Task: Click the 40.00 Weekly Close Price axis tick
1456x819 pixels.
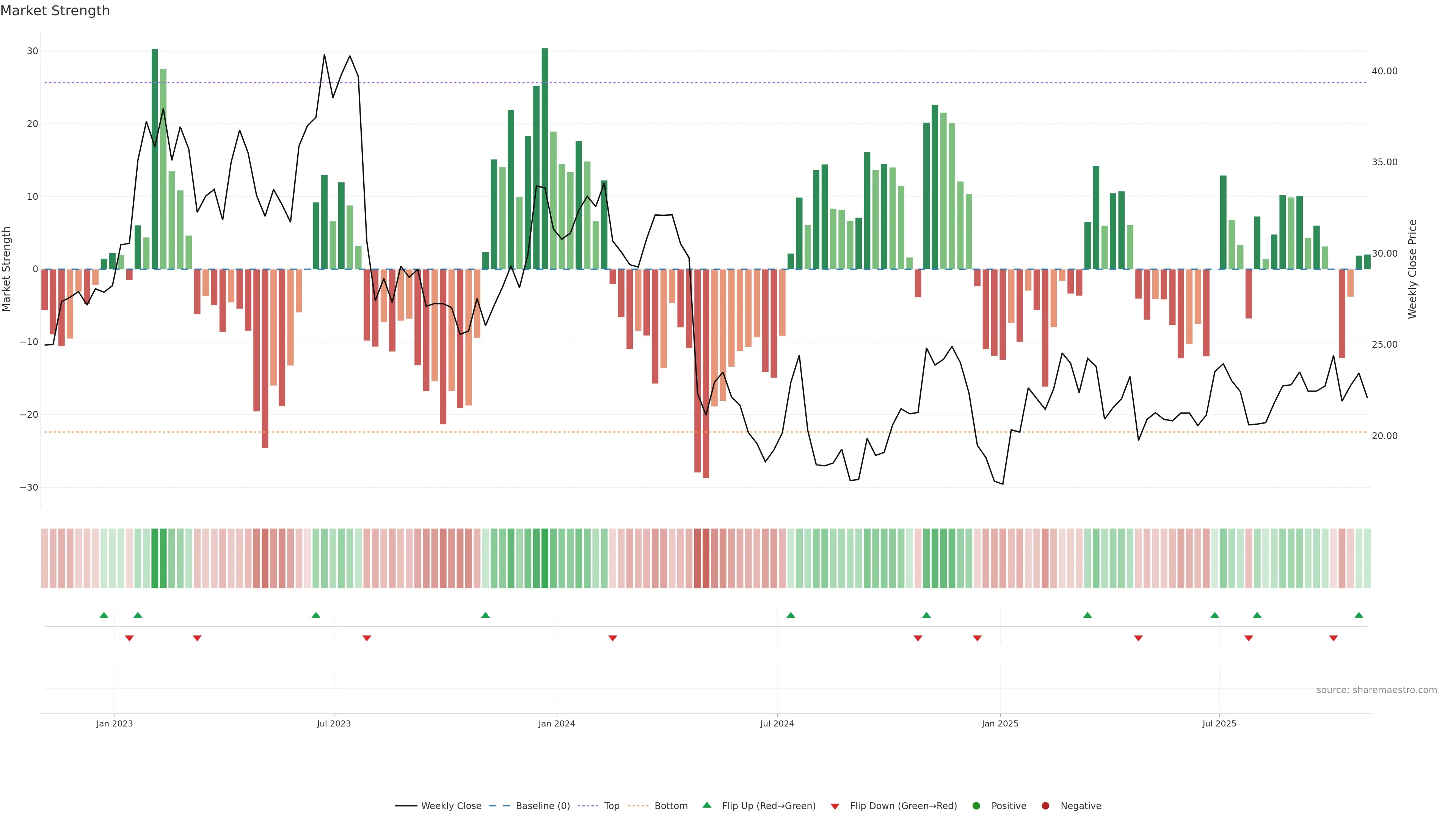Action: click(1384, 71)
